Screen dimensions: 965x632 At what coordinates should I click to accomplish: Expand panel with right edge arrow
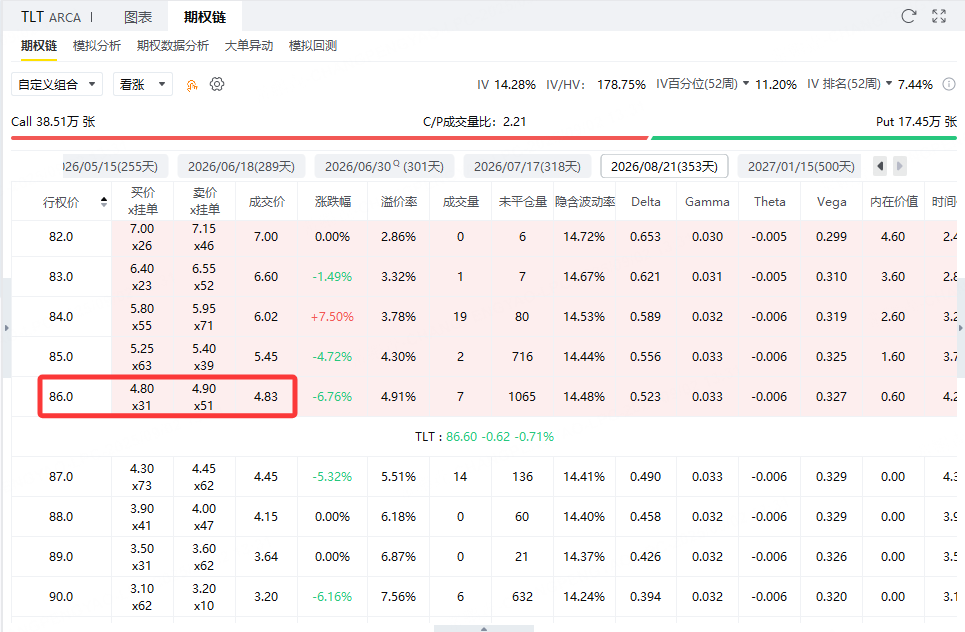(x=961, y=328)
